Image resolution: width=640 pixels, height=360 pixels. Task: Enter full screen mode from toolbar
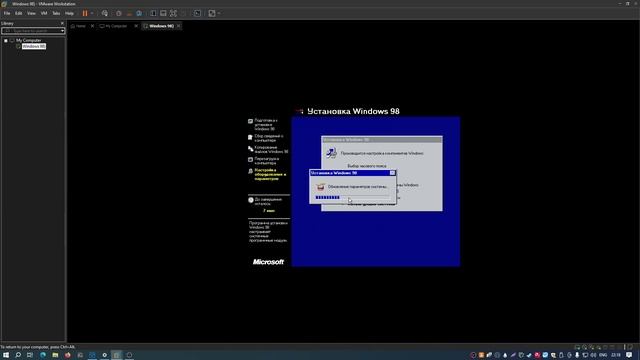[173, 13]
